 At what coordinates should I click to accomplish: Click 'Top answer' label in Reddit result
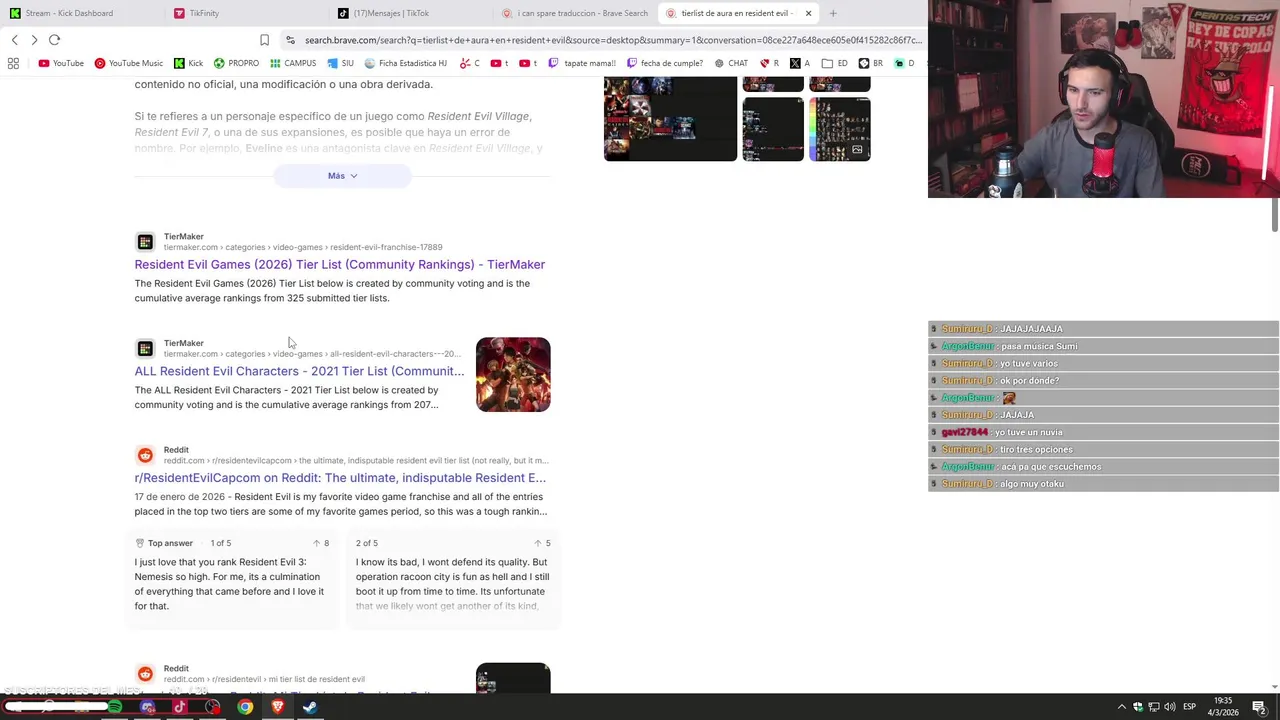click(170, 543)
